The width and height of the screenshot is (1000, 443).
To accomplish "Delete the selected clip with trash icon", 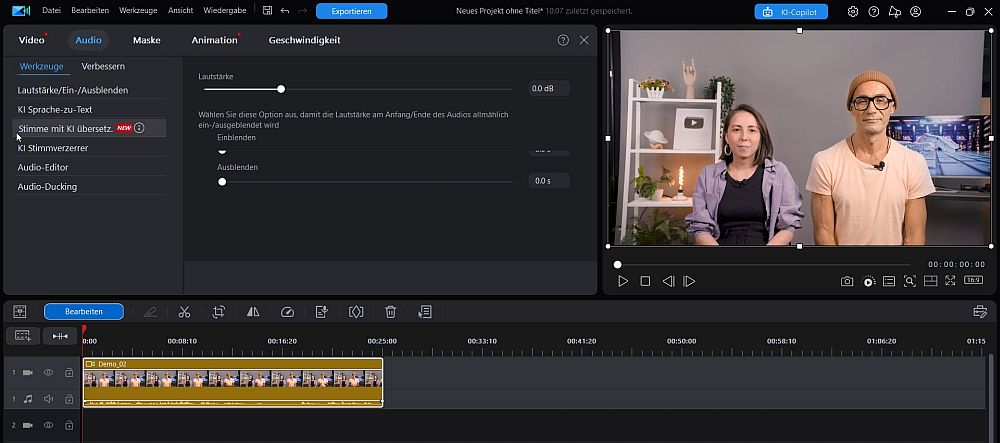I will pos(390,312).
